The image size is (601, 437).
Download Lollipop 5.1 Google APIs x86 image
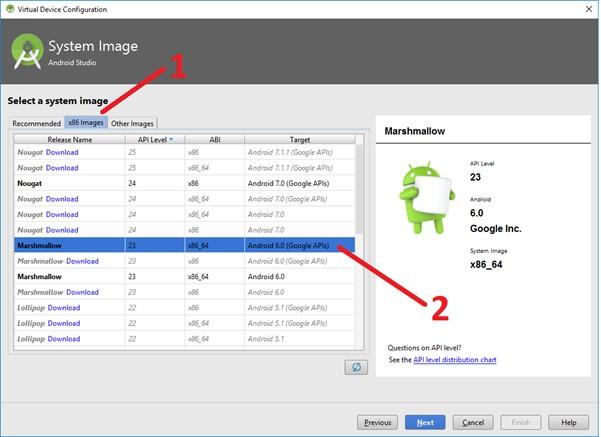tap(64, 308)
